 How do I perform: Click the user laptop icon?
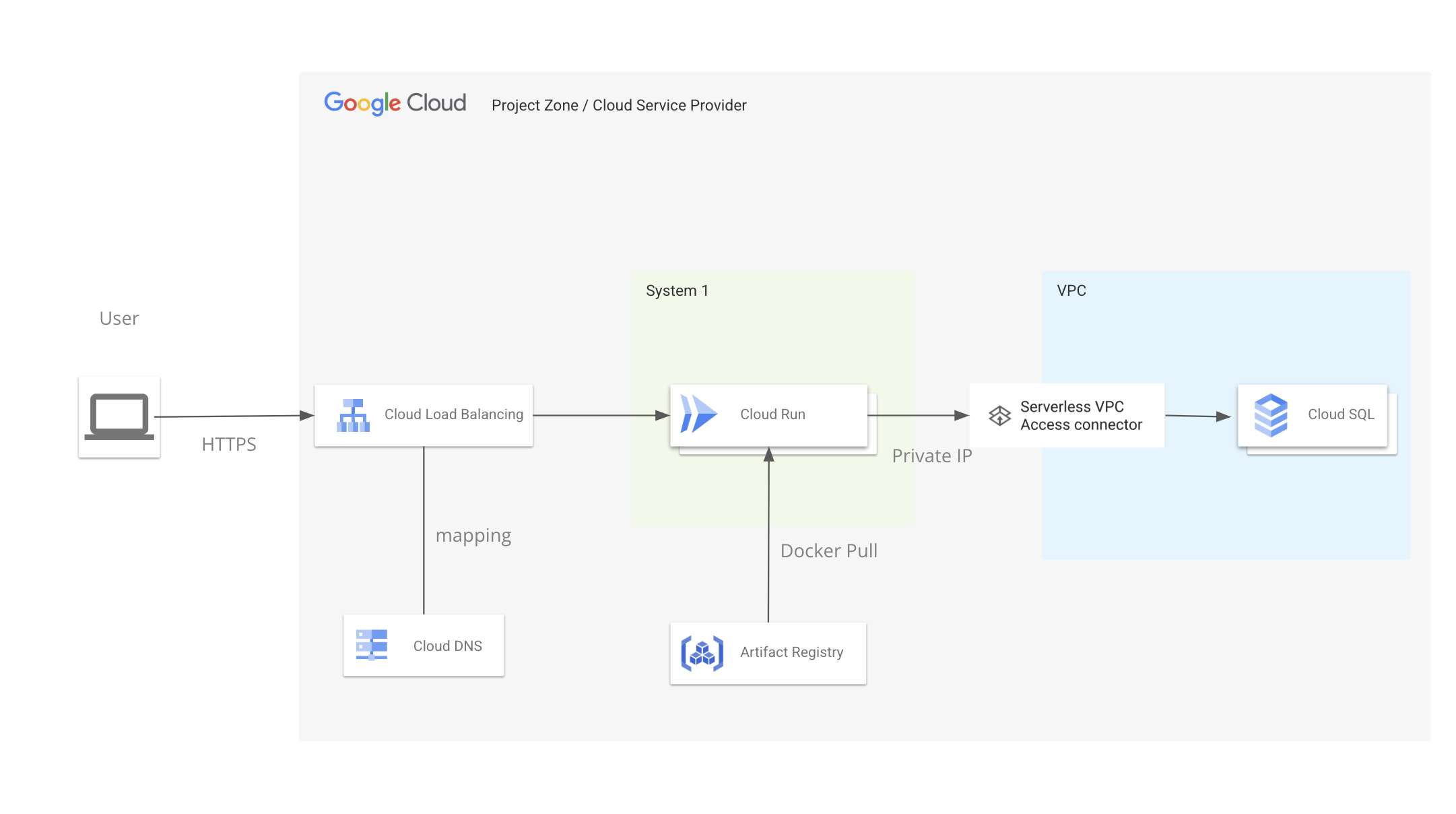119,416
